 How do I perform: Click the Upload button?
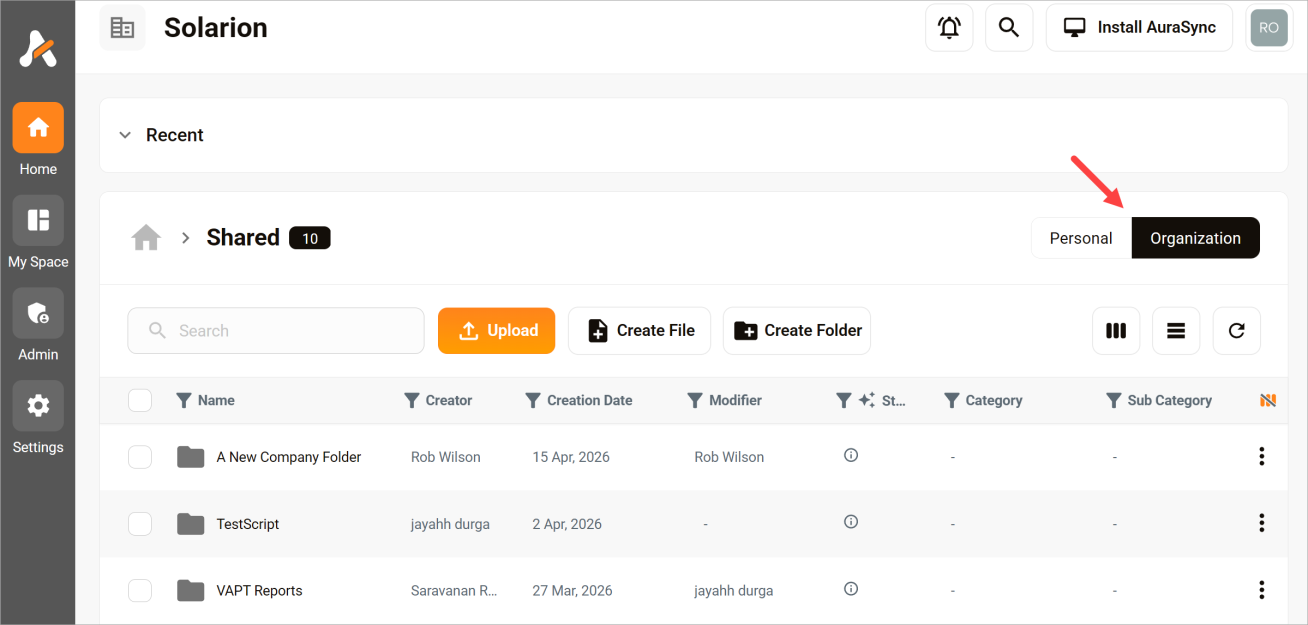(496, 331)
